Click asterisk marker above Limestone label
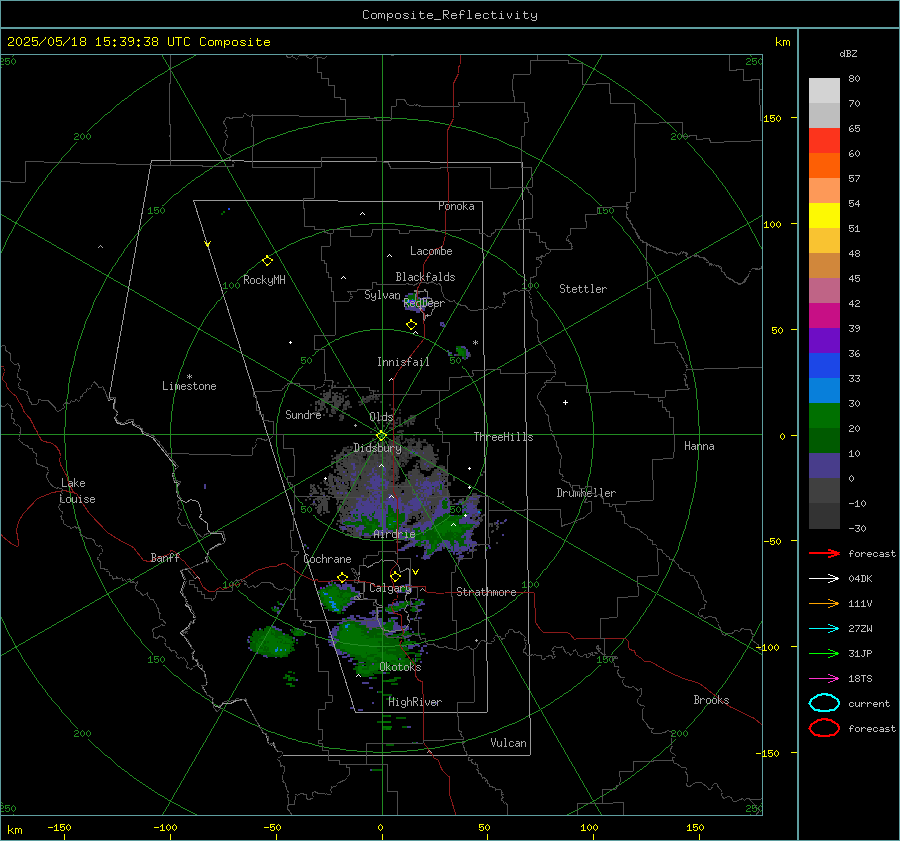 (189, 377)
